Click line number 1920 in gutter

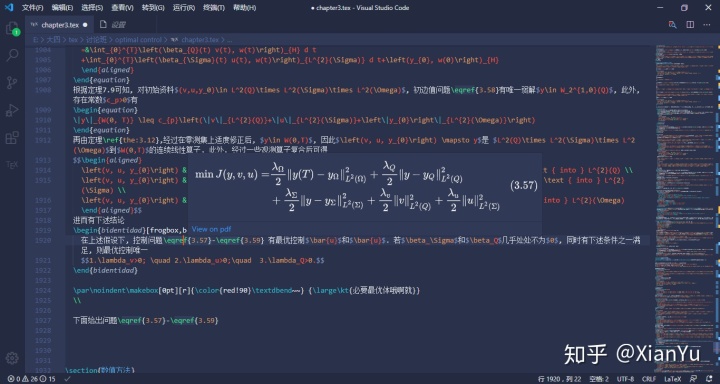(43, 240)
